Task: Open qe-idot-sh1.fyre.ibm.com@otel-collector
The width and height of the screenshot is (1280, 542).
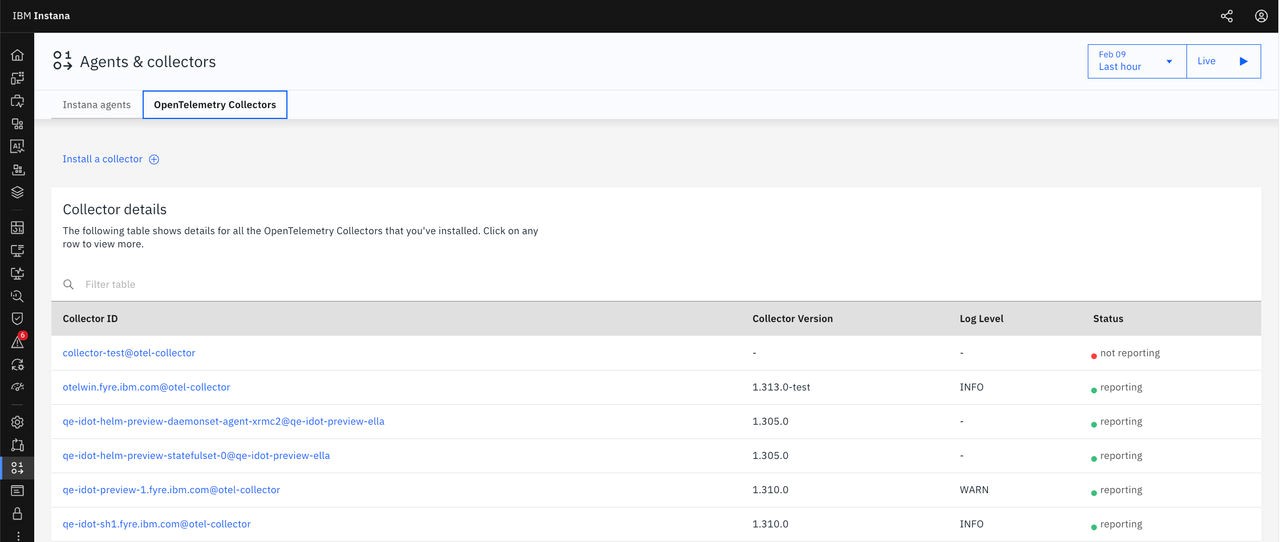Action: click(157, 524)
